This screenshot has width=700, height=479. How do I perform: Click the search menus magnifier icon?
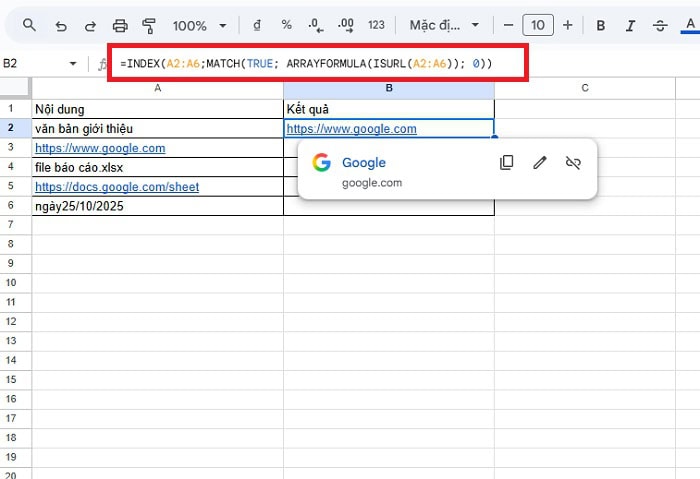pos(29,24)
